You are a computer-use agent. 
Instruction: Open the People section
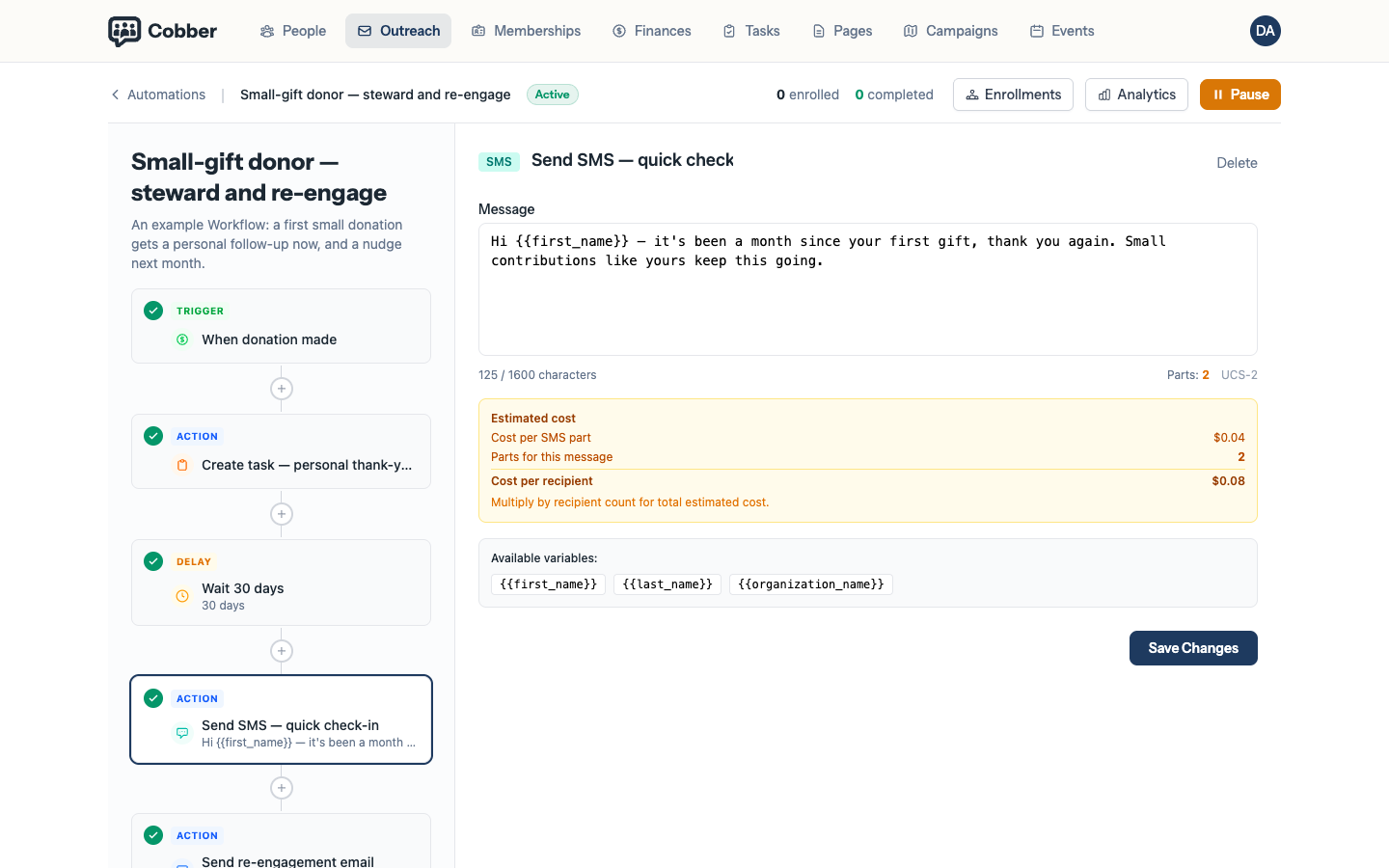293,31
